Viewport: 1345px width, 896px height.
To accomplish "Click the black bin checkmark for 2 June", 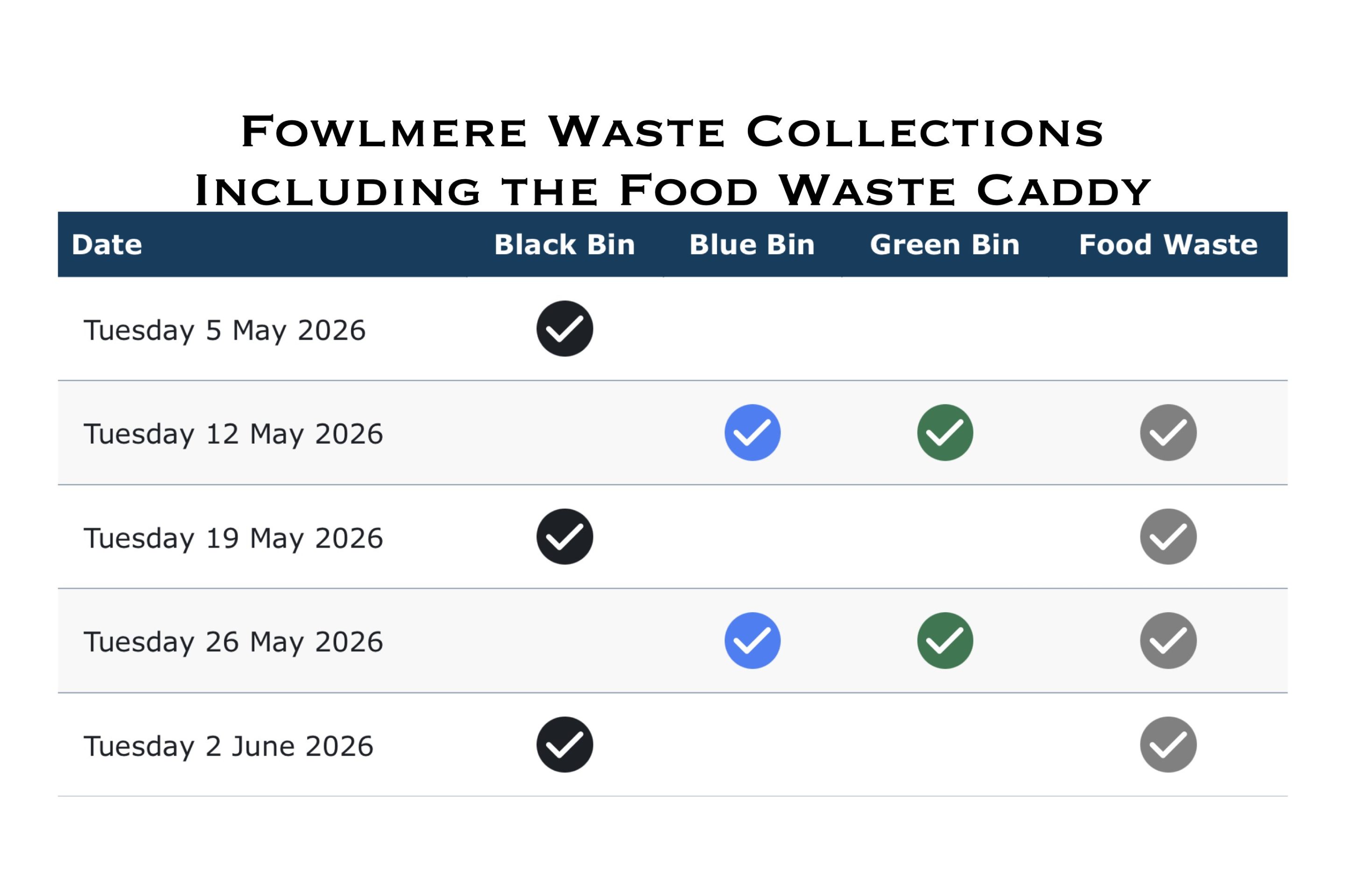I will coord(564,745).
